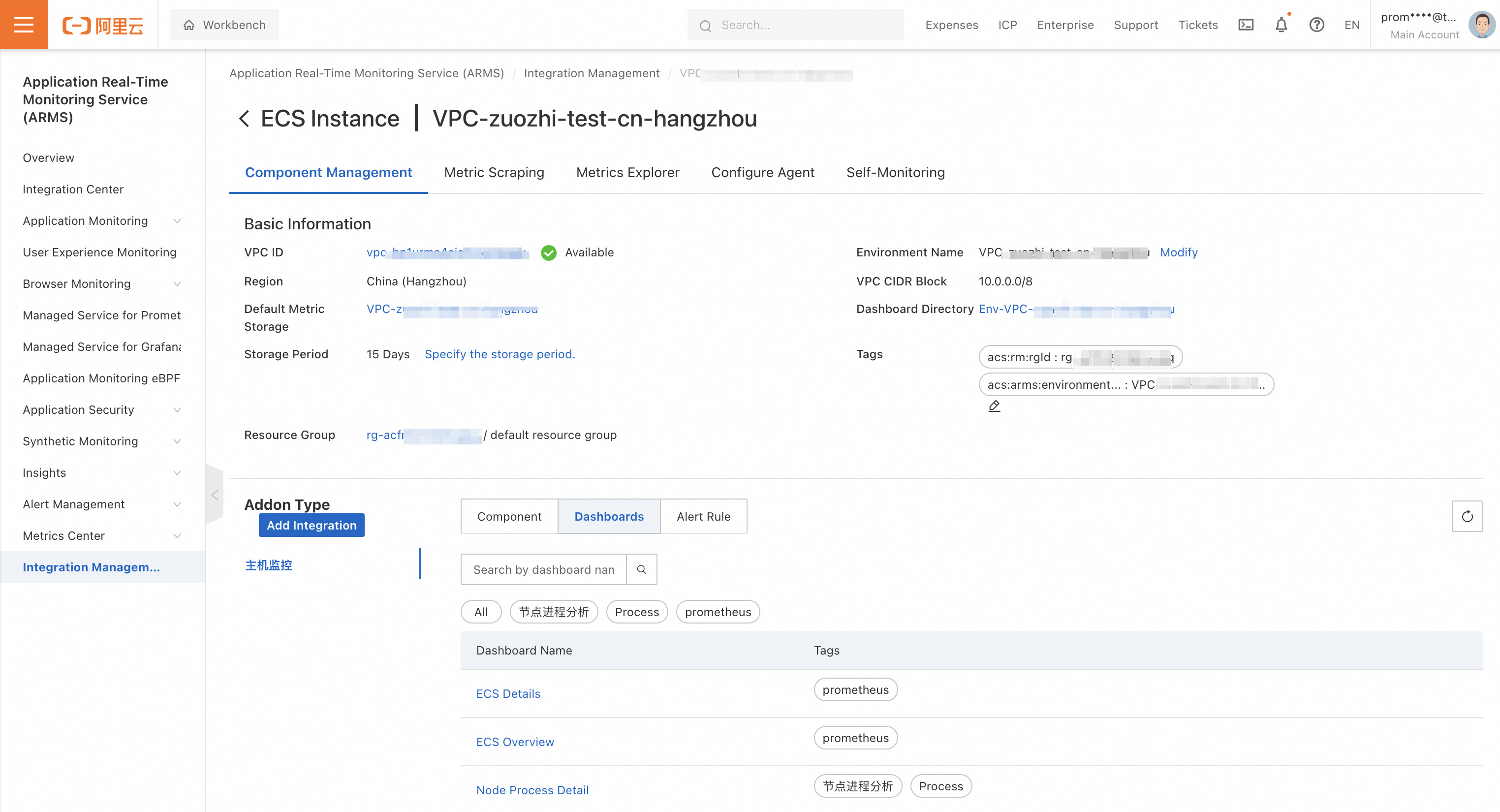This screenshot has height=812, width=1500.
Task: Open the Cloud Shell terminal icon
Action: (x=1246, y=25)
